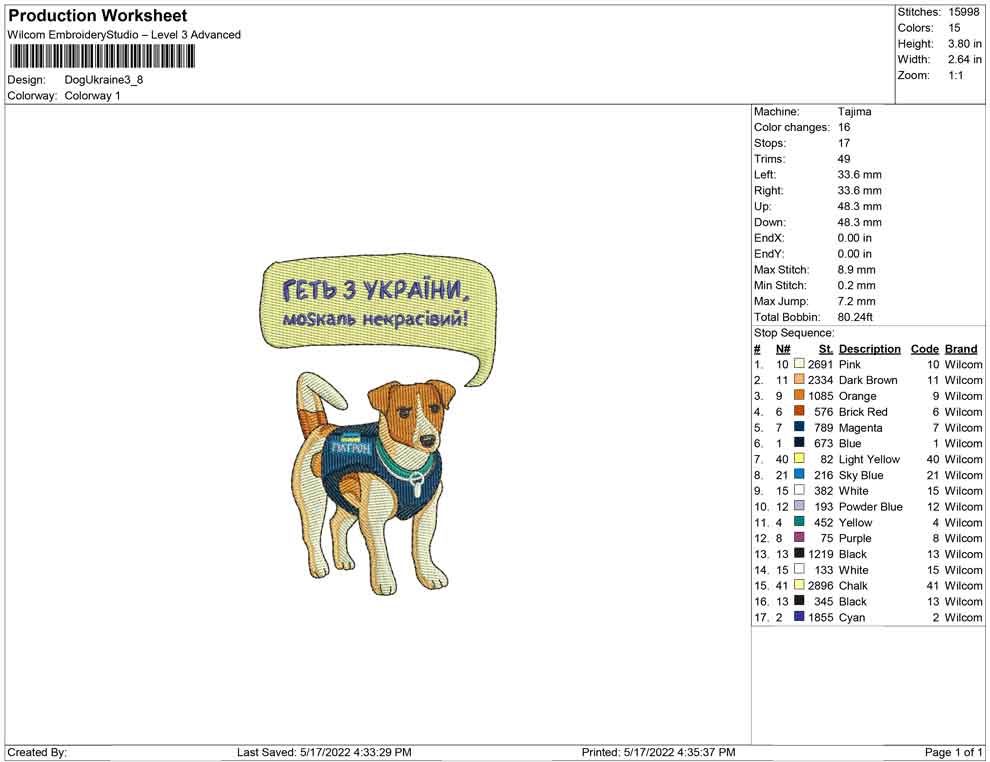Click the 'Description' column header
This screenshot has width=990, height=762.
869,348
